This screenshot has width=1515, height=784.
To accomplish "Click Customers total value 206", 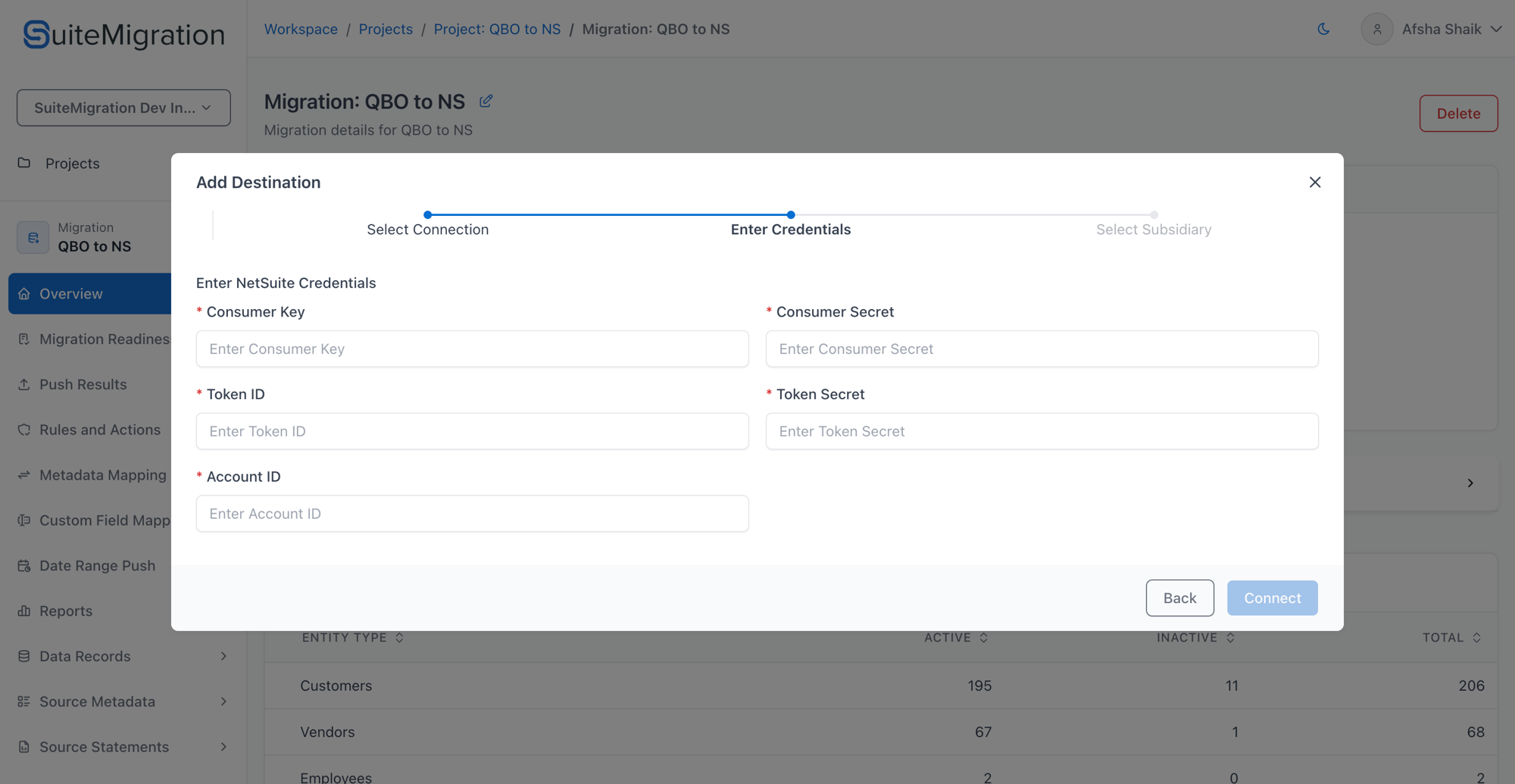I will click(x=1471, y=686).
